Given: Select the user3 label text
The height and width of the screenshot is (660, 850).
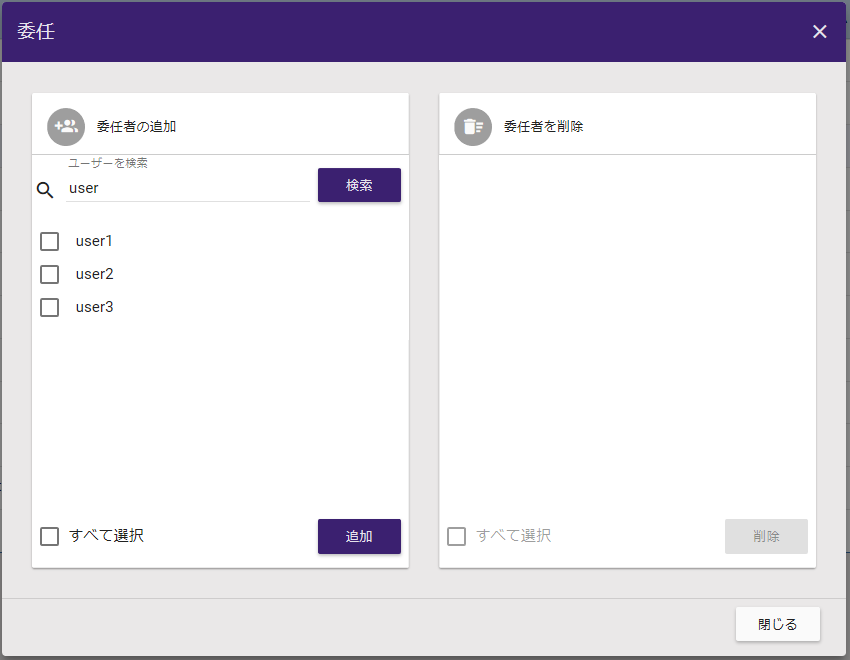Looking at the screenshot, I should tap(94, 307).
